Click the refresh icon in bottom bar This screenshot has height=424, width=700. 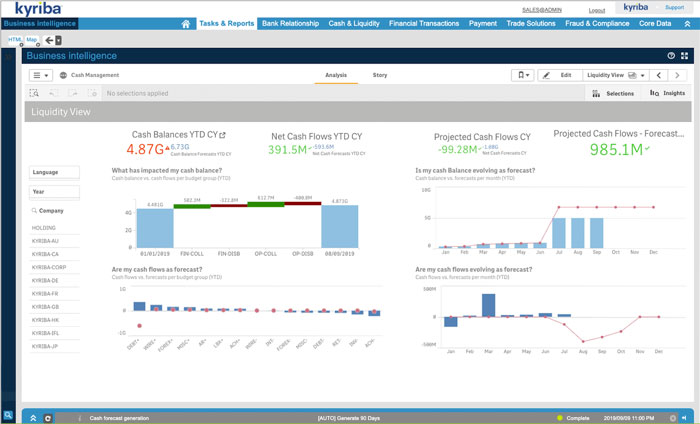[48, 418]
